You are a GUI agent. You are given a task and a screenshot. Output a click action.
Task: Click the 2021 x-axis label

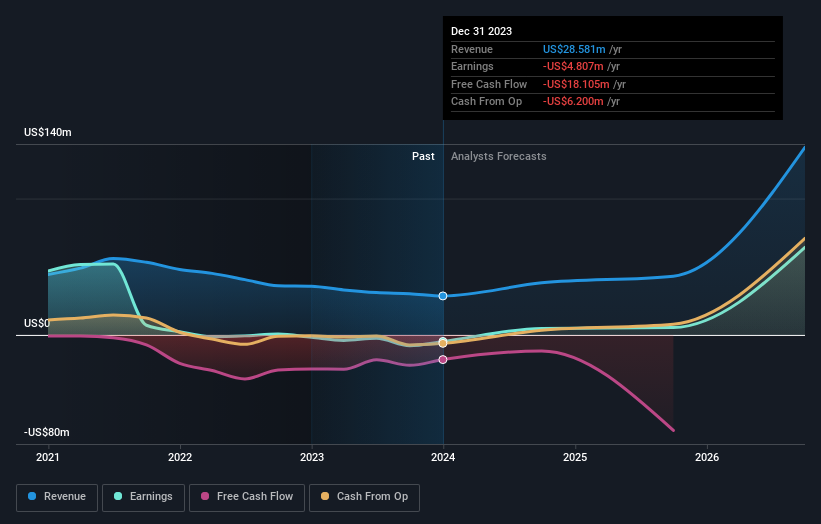coord(48,457)
